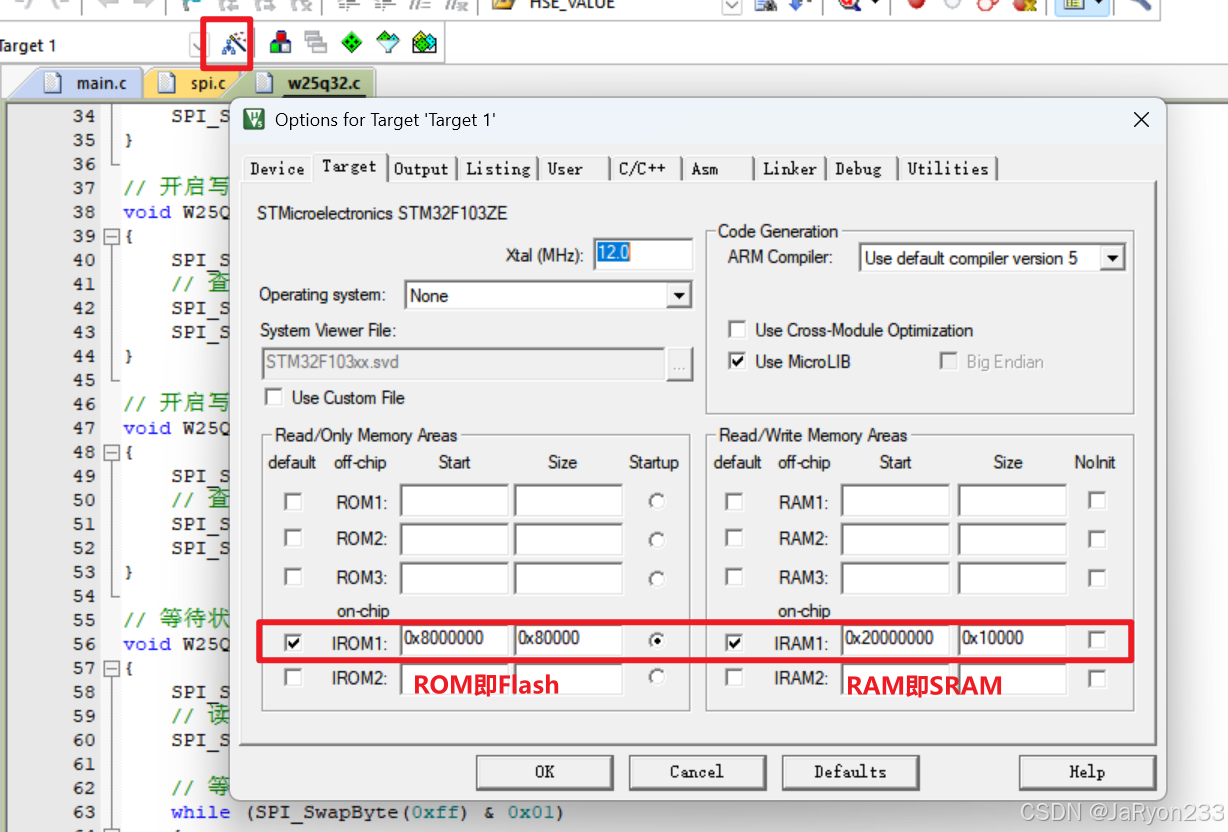This screenshot has height=832, width=1228.
Task: Check the RAM2 default checkbox
Action: 734,538
